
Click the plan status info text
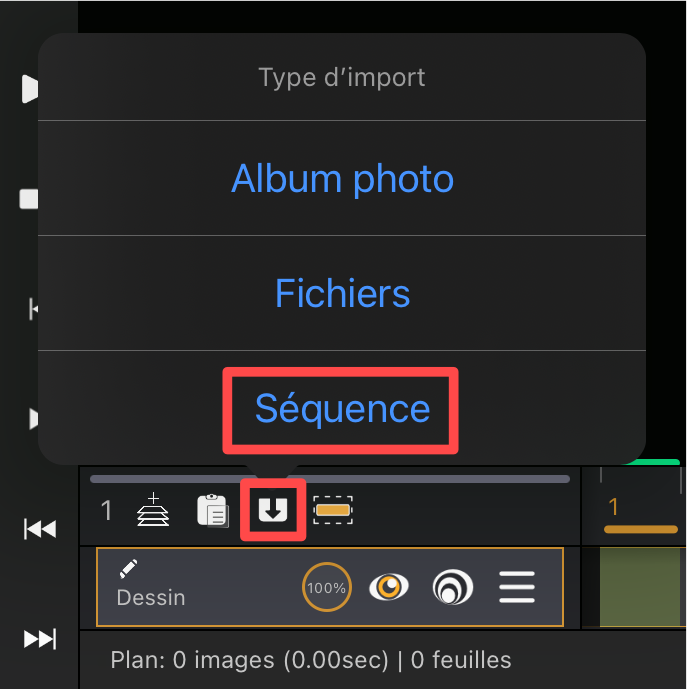pos(311,660)
